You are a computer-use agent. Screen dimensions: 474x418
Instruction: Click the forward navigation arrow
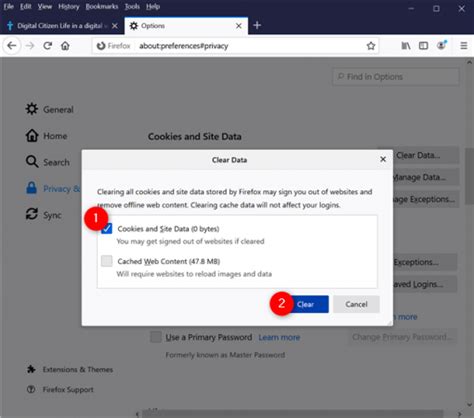[30, 46]
